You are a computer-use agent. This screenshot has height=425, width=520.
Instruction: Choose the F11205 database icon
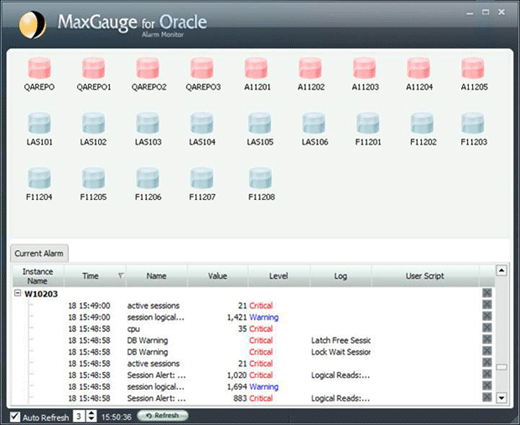(94, 178)
